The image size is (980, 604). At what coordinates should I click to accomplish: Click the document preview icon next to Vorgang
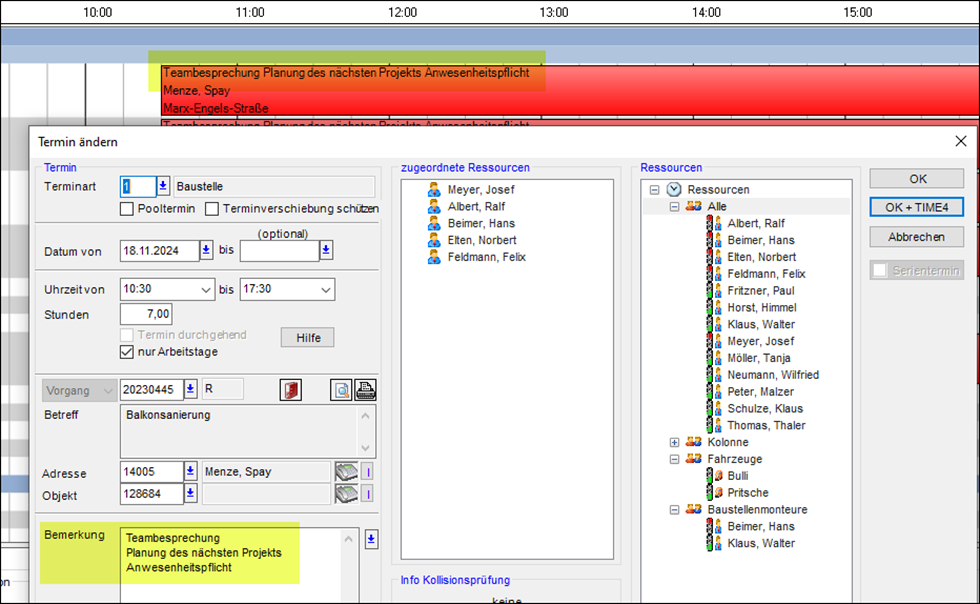tap(341, 390)
